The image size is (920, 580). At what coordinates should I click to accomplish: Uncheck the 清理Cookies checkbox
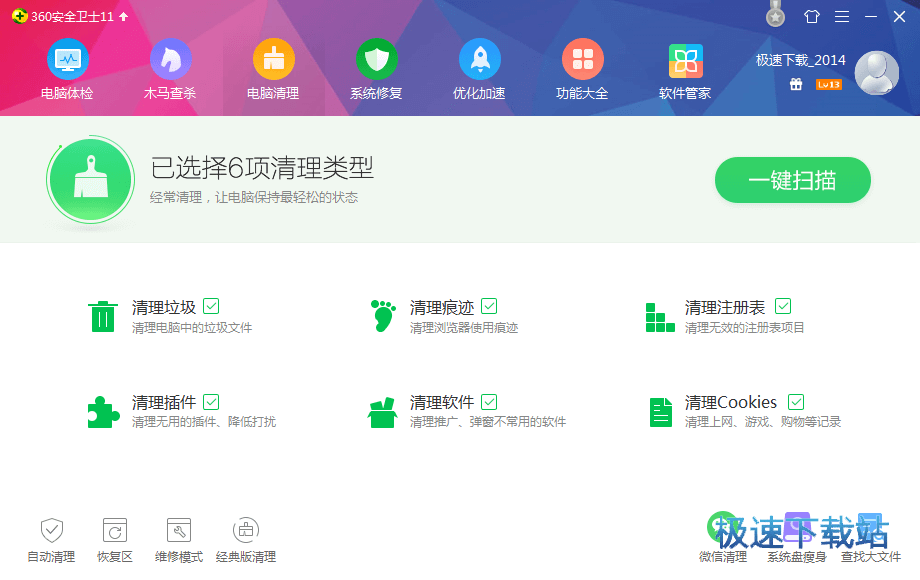796,402
